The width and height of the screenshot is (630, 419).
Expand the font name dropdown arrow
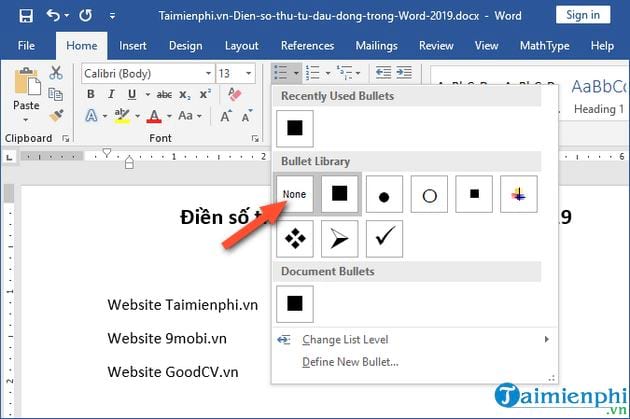tap(208, 74)
